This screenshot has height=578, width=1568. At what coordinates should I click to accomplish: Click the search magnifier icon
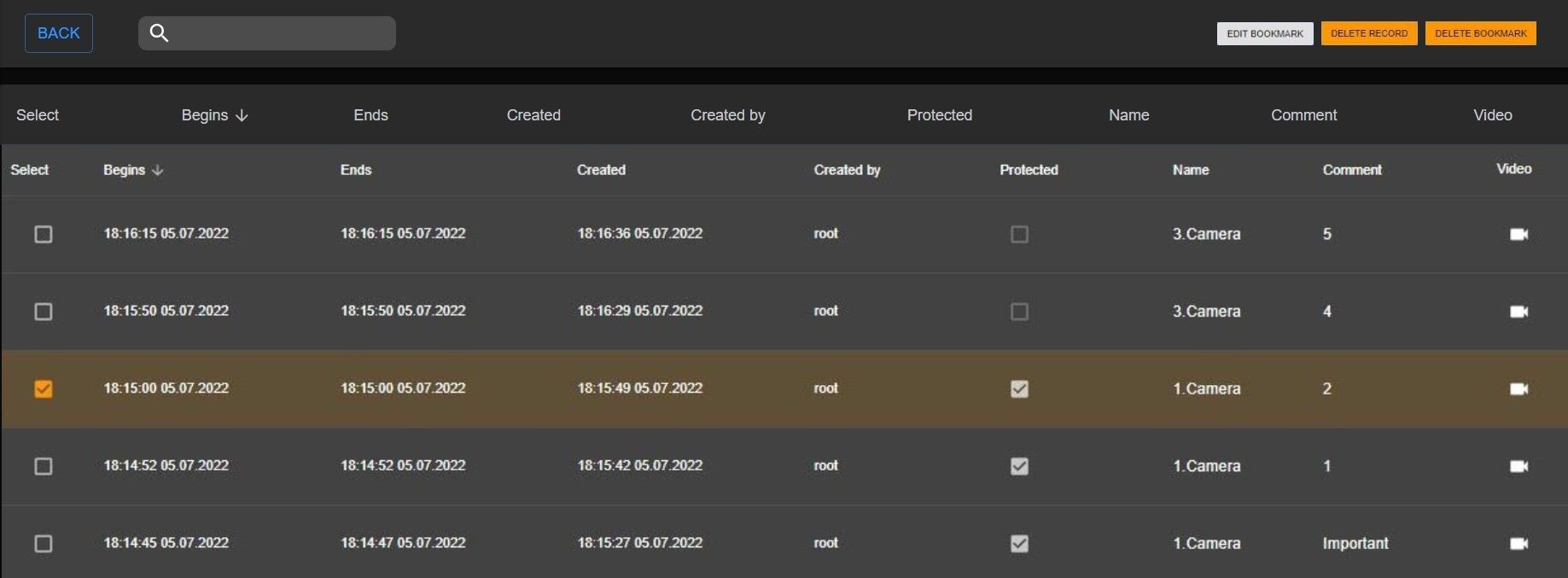[159, 33]
